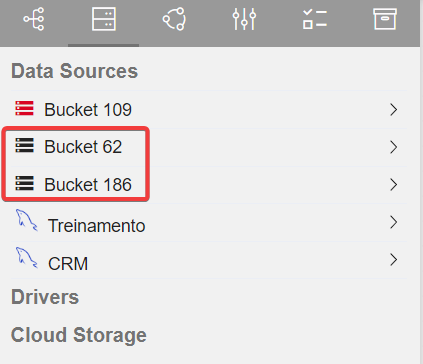Screen dimensions: 423x364
Task: Click the Bucket 186 storage icon
Action: pos(24,183)
